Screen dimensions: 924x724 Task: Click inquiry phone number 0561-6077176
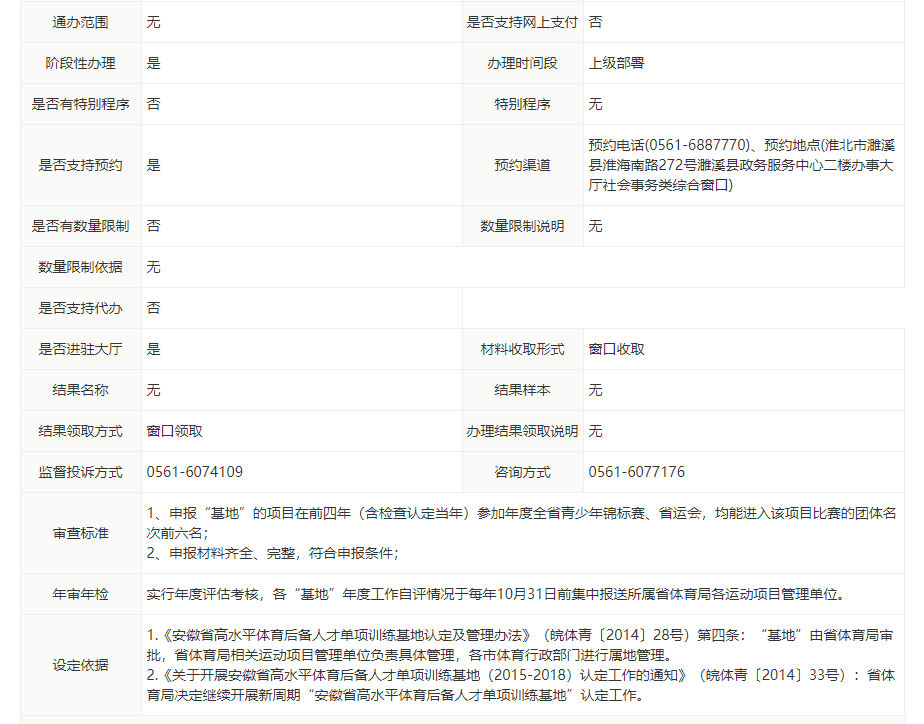tap(637, 472)
